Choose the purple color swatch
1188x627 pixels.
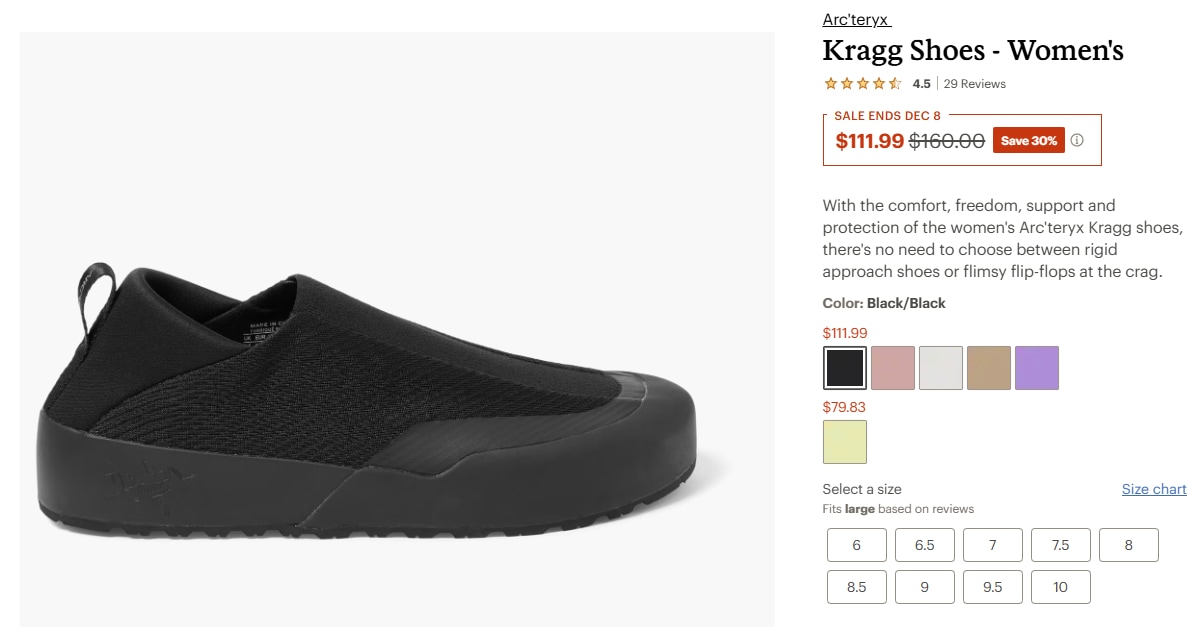coord(1037,368)
